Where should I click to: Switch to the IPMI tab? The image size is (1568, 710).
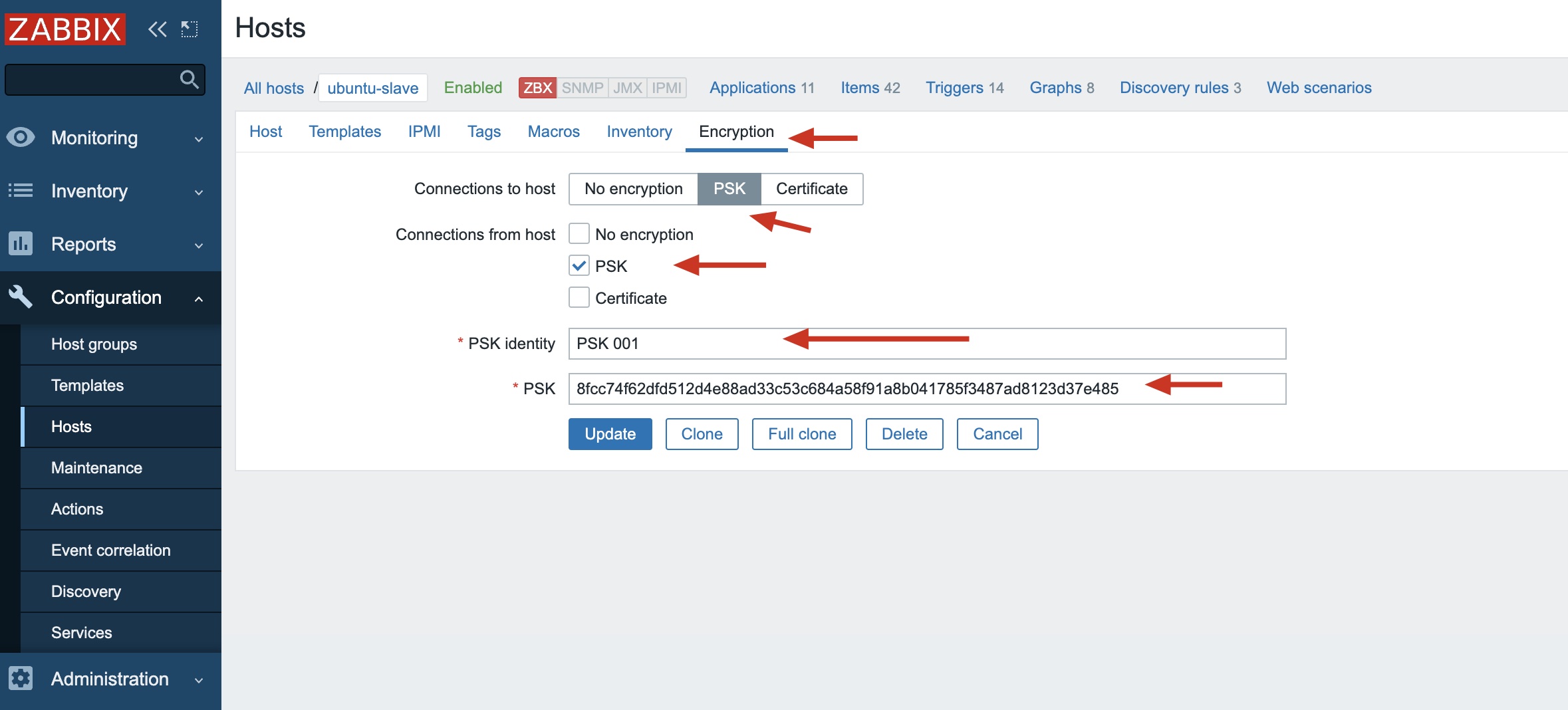pyautogui.click(x=424, y=132)
